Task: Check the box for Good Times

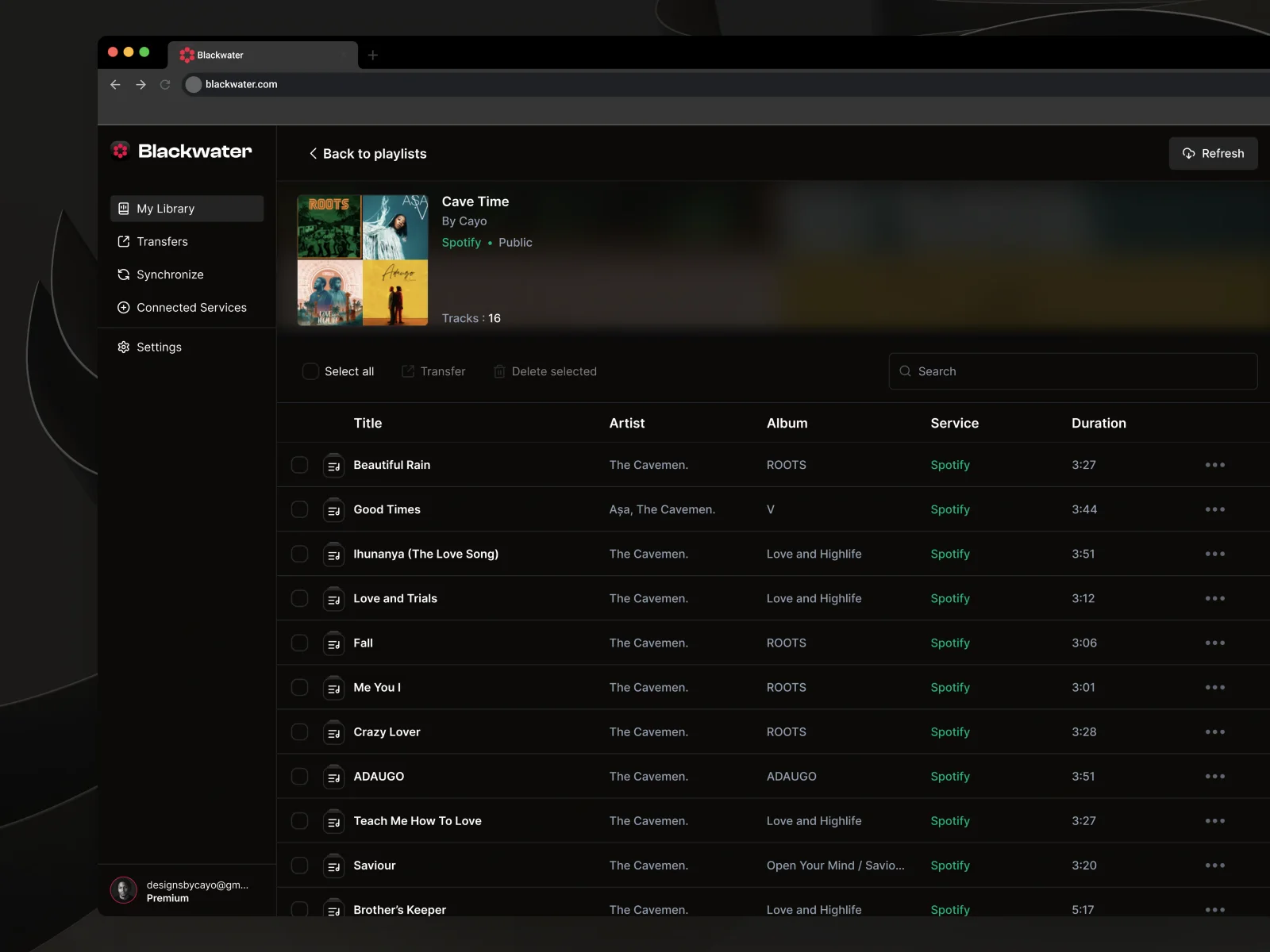Action: 299,509
